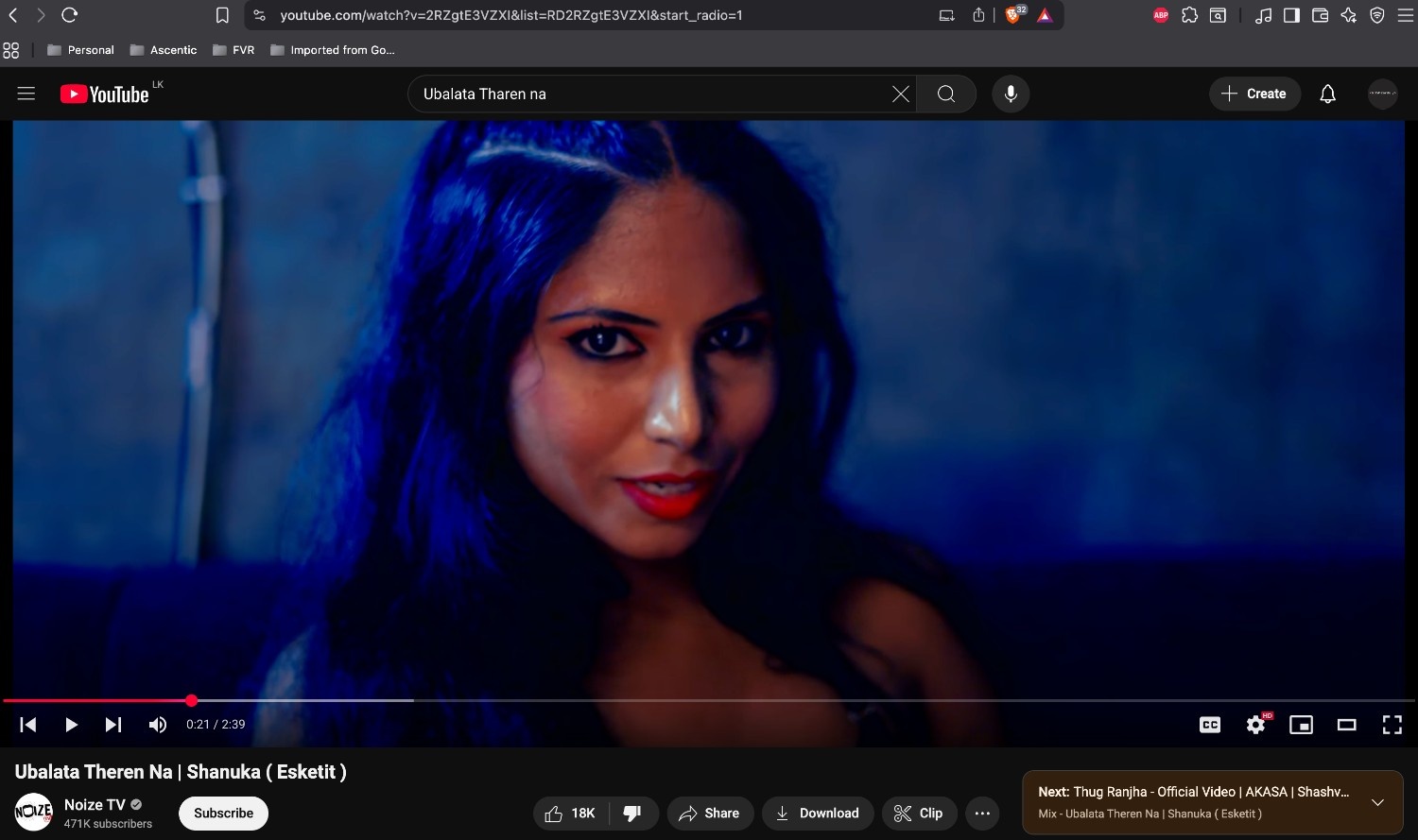
Task: Play the paused video
Action: point(71,725)
